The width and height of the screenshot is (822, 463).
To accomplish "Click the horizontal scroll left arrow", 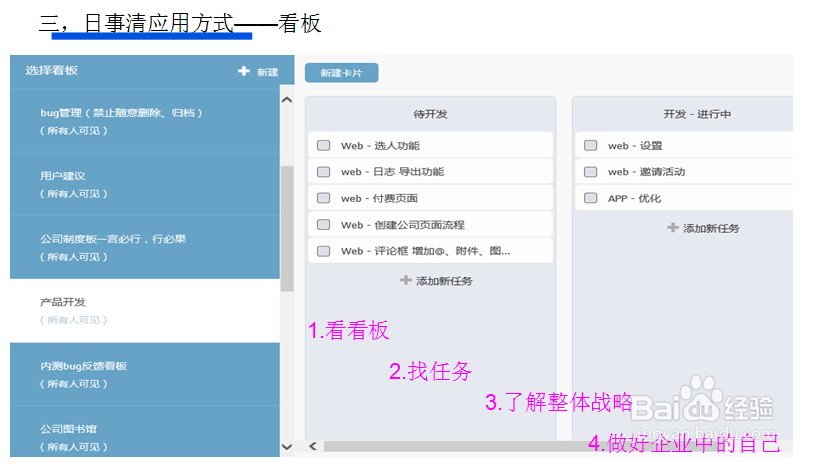I will point(313,446).
